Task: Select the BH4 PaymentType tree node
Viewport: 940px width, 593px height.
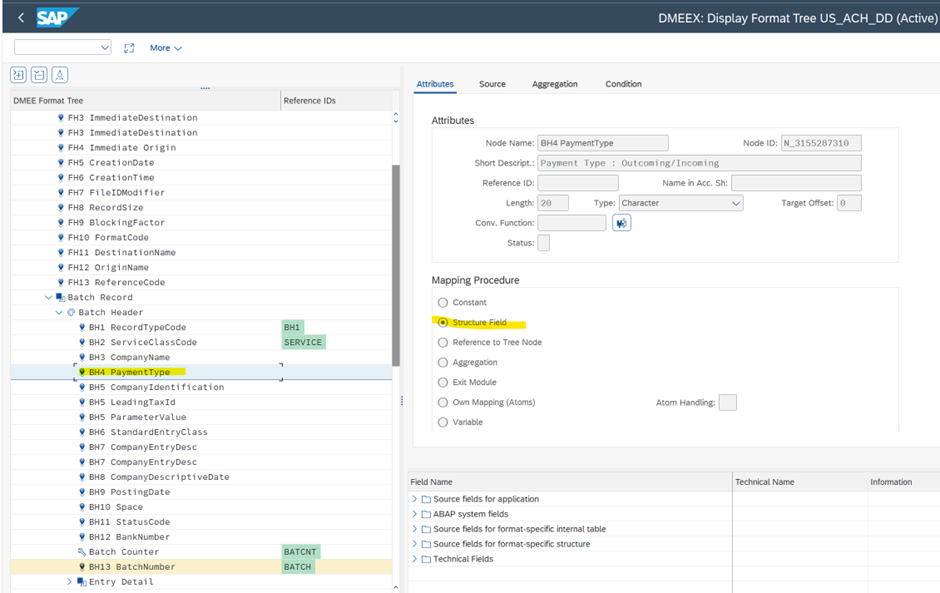Action: pos(129,372)
